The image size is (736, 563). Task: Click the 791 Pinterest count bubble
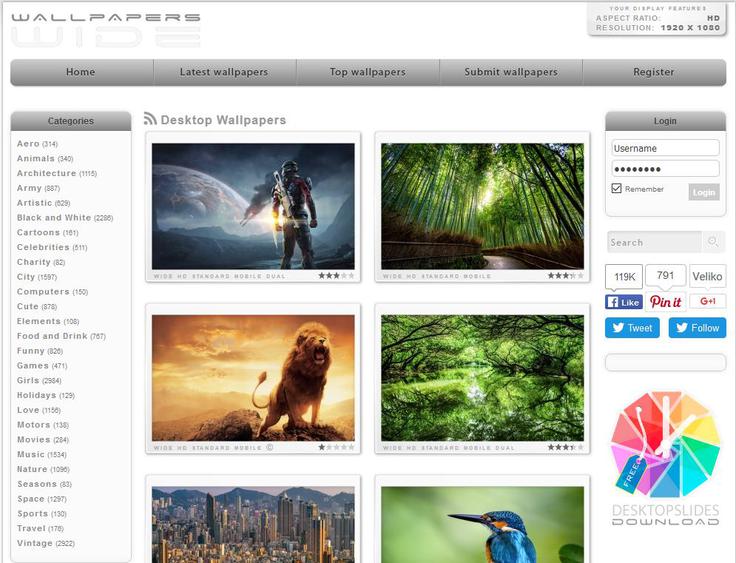pos(666,275)
